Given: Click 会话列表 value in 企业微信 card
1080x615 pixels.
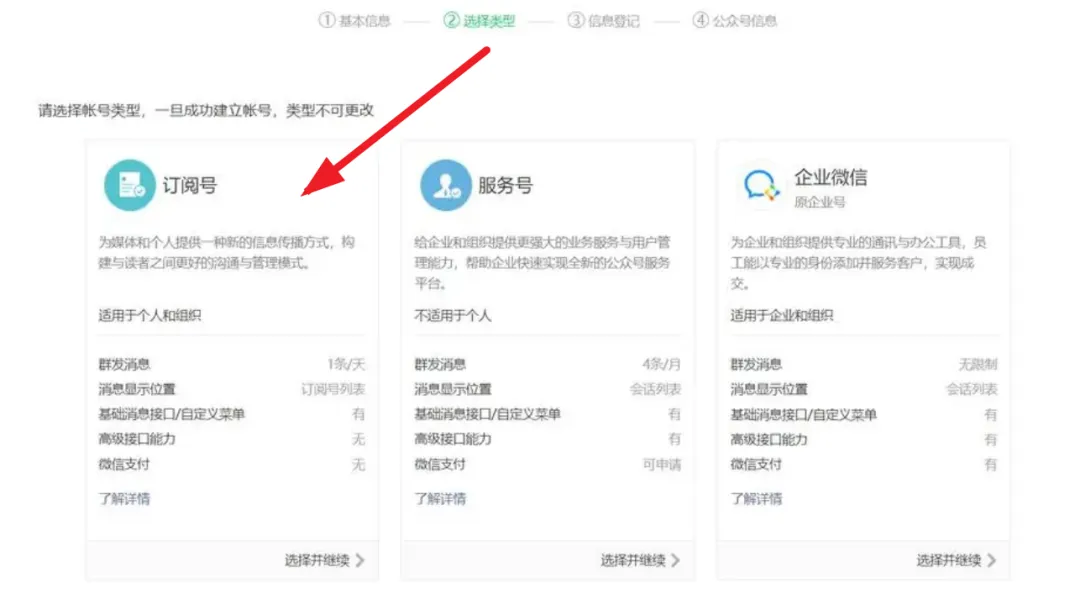Looking at the screenshot, I should pos(971,389).
